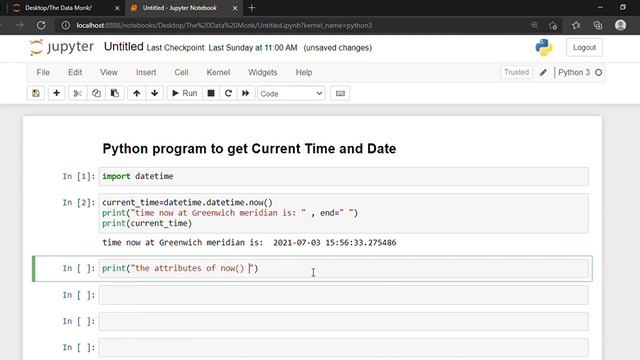Open the Cell menu
This screenshot has height=360, width=640.
(x=181, y=72)
